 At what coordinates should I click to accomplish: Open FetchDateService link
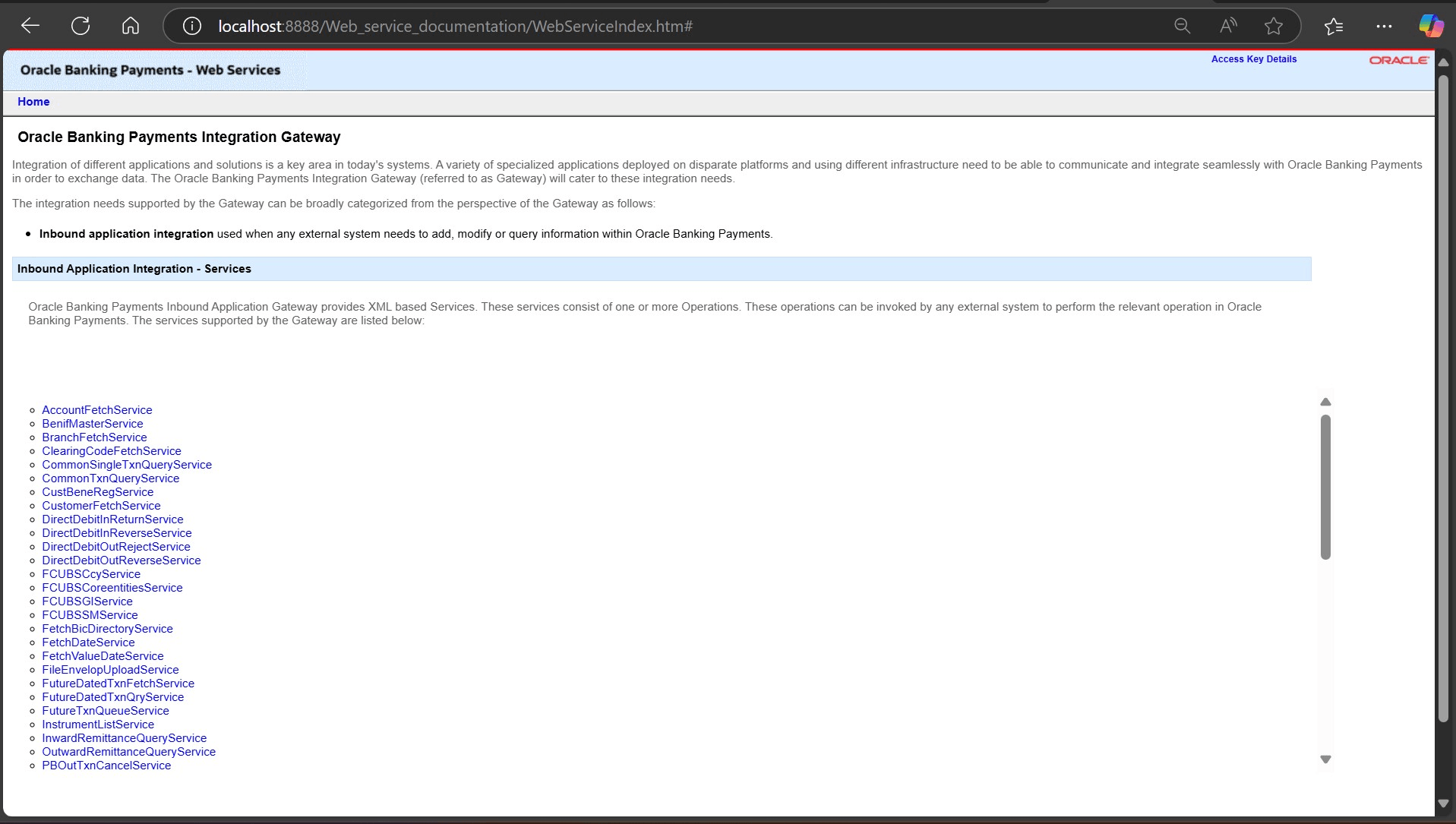click(x=88, y=642)
